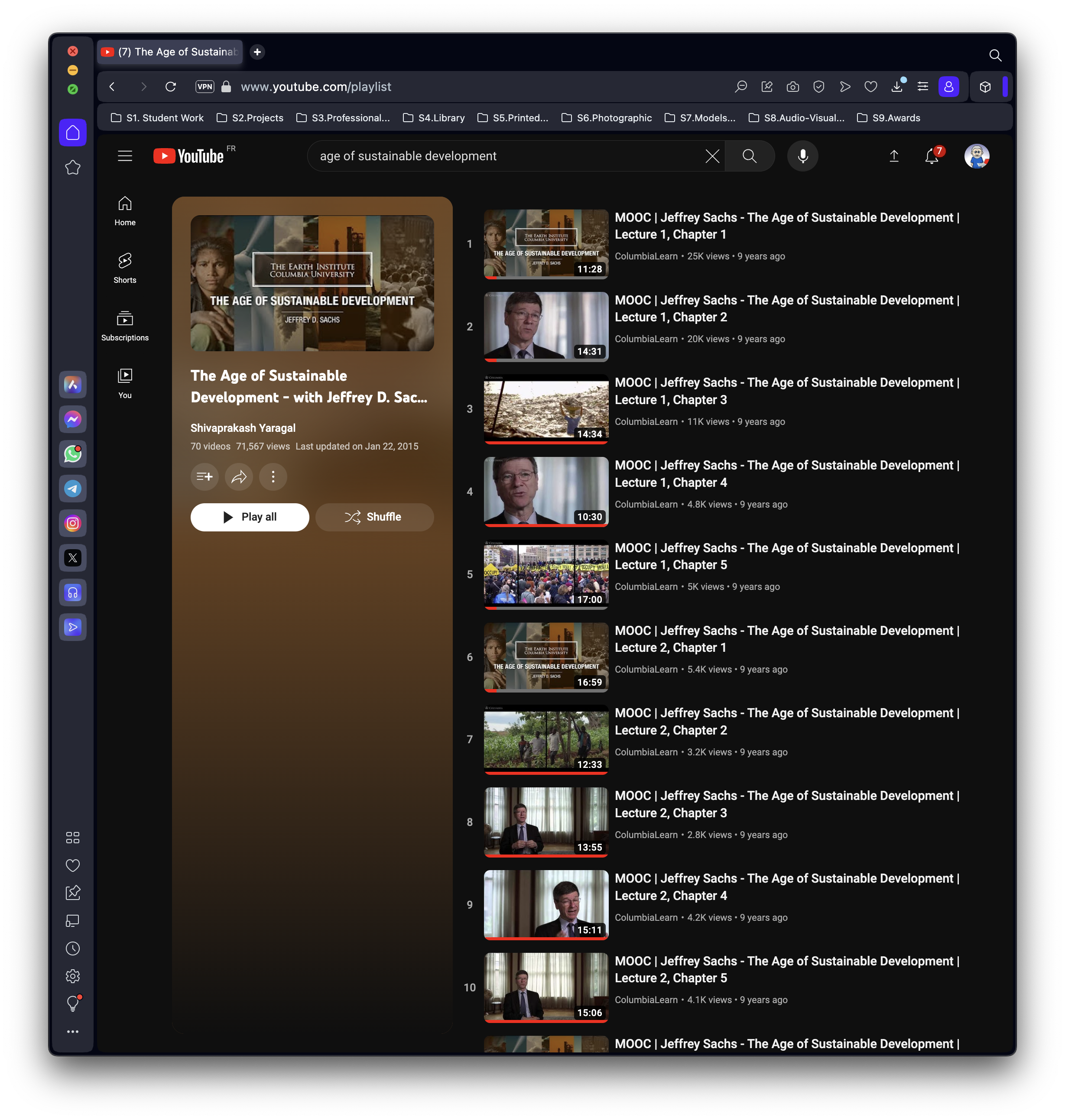Open Opera sidebar History clock
Screen dimensions: 1065x1120
73,948
